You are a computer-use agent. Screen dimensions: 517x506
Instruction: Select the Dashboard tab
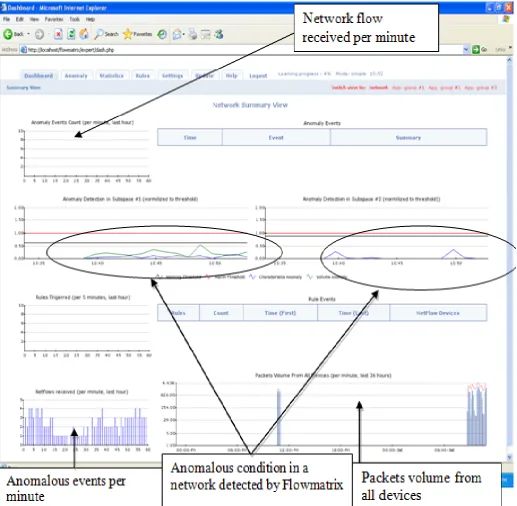coord(39,76)
